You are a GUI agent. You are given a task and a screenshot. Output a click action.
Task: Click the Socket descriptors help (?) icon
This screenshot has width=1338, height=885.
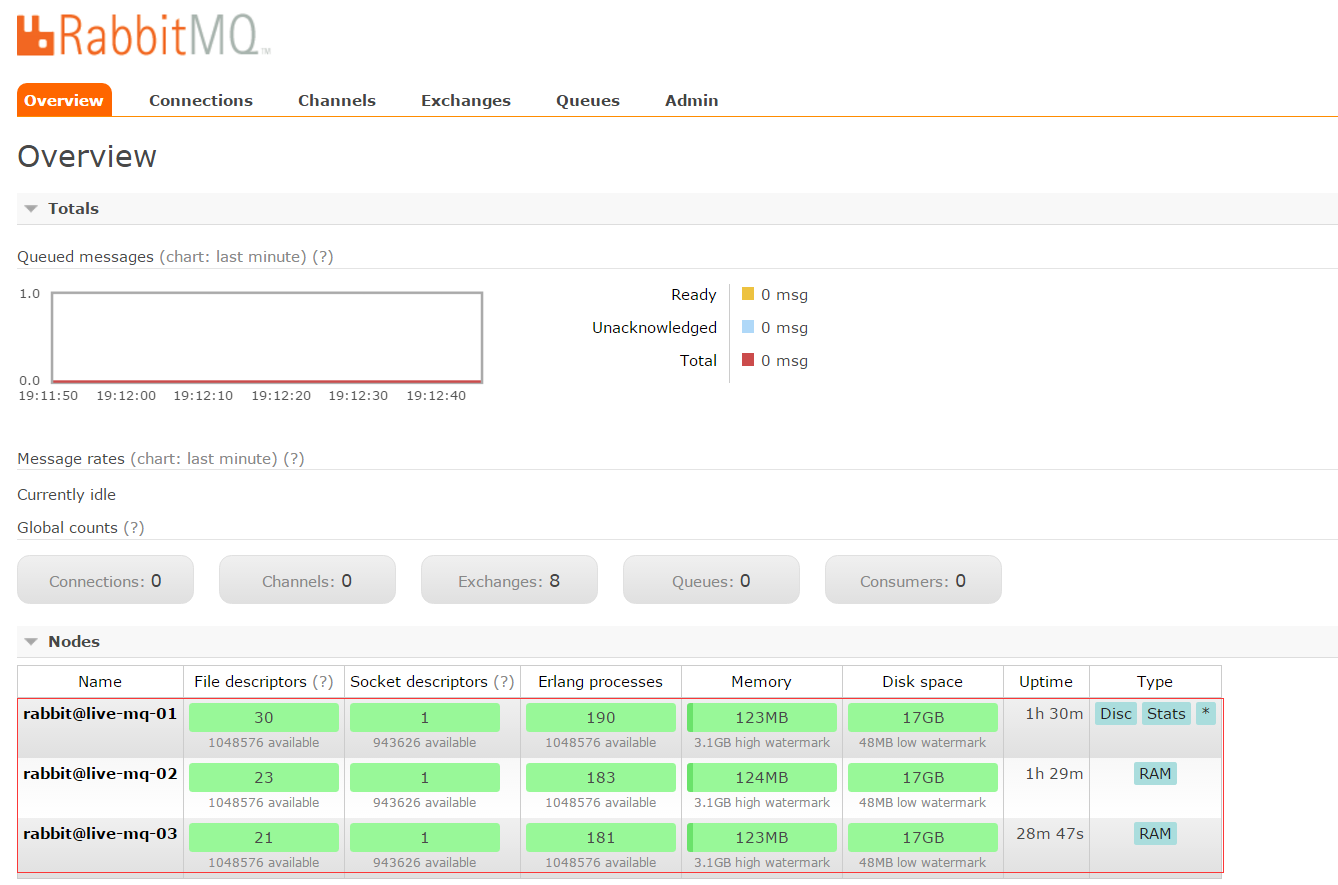click(x=507, y=681)
